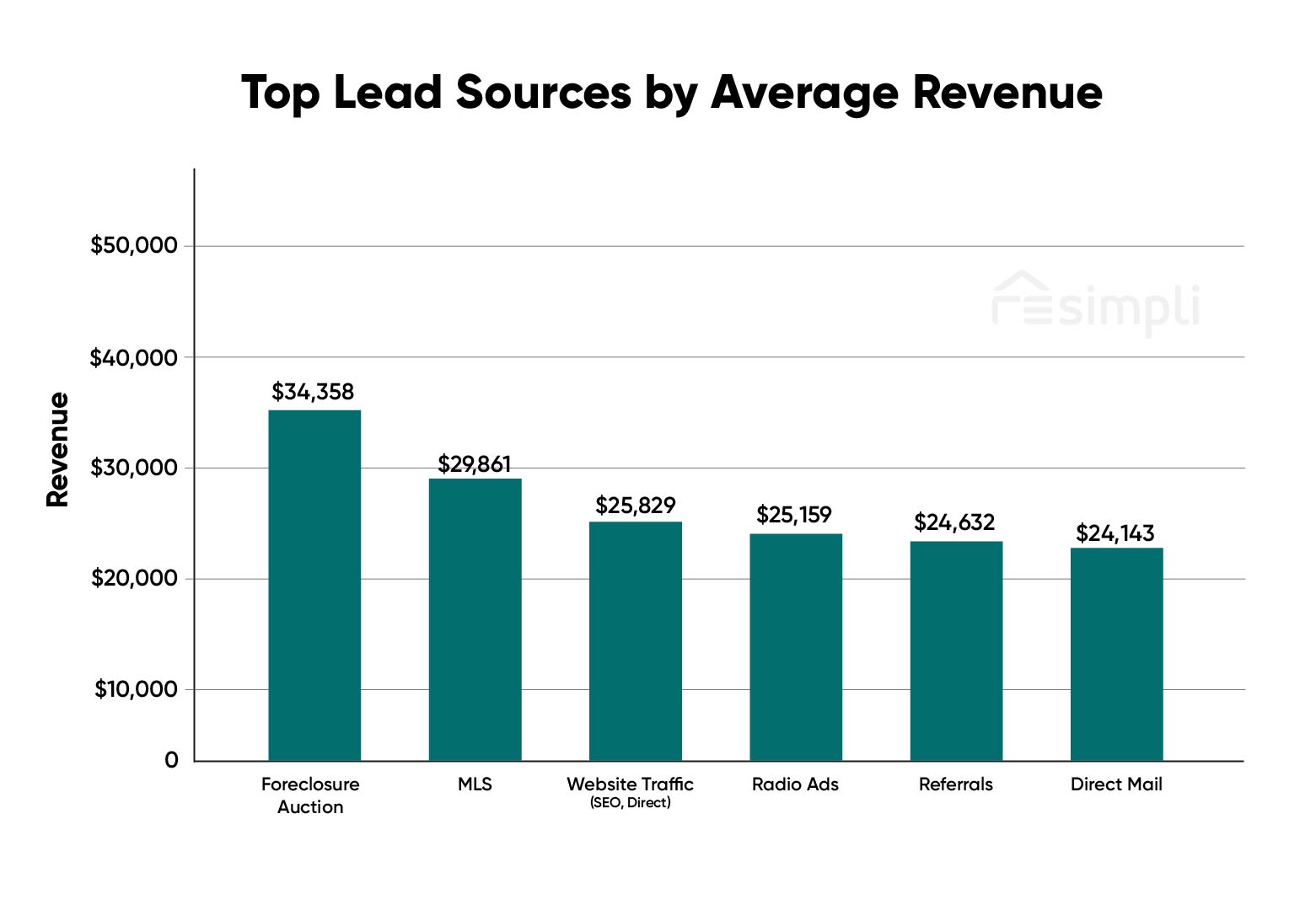Click the 'Referrals' category label

(956, 784)
